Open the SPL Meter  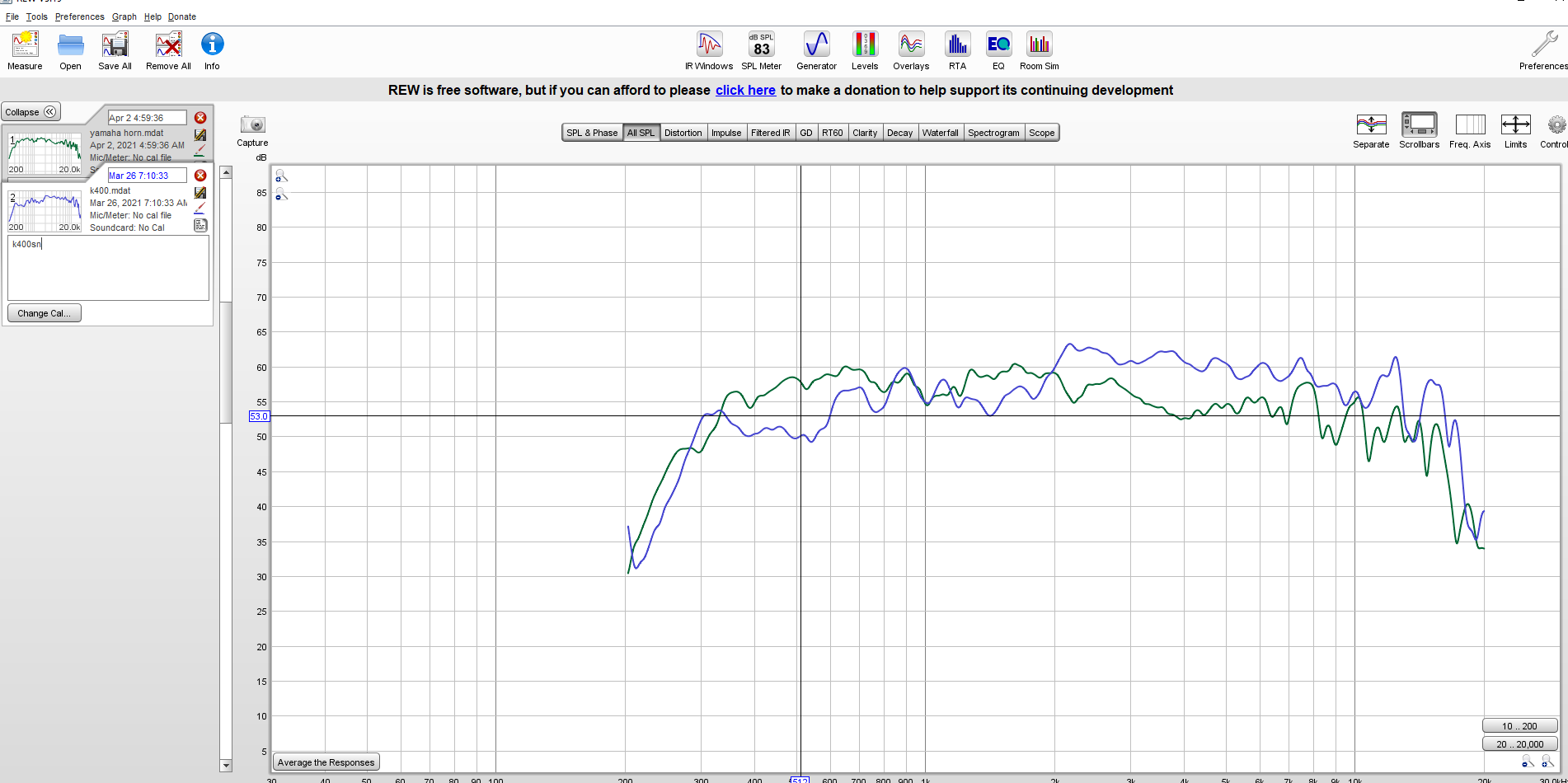pyautogui.click(x=761, y=50)
